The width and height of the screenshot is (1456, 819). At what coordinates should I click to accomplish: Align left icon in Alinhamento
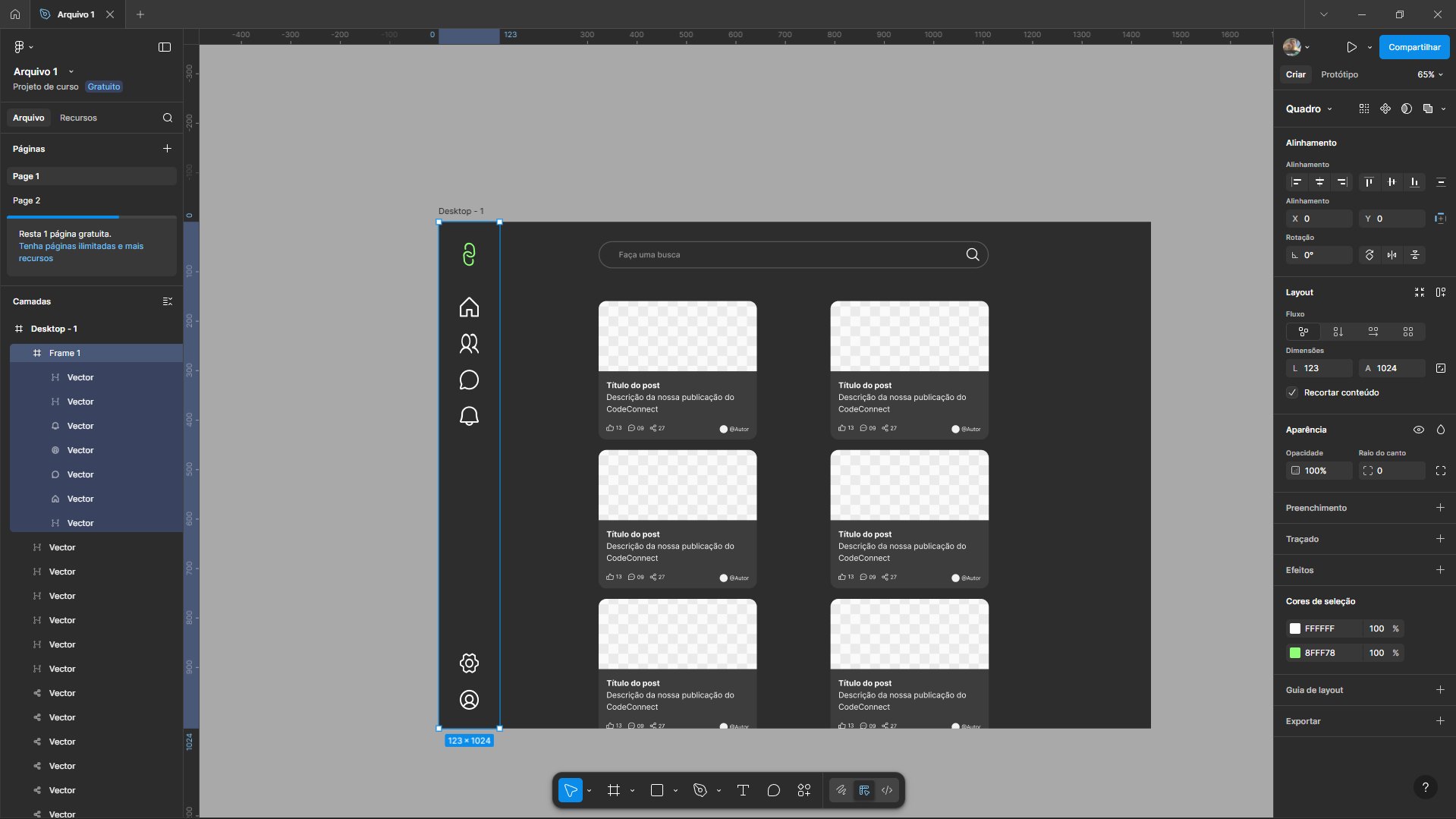pyautogui.click(x=1297, y=182)
